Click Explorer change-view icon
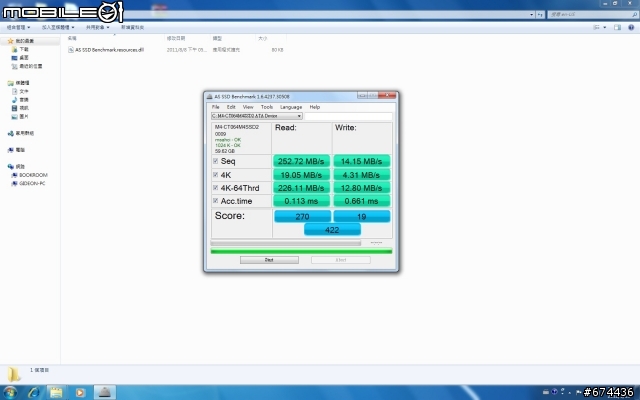Viewport: 640px width, 400px height. coord(596,27)
